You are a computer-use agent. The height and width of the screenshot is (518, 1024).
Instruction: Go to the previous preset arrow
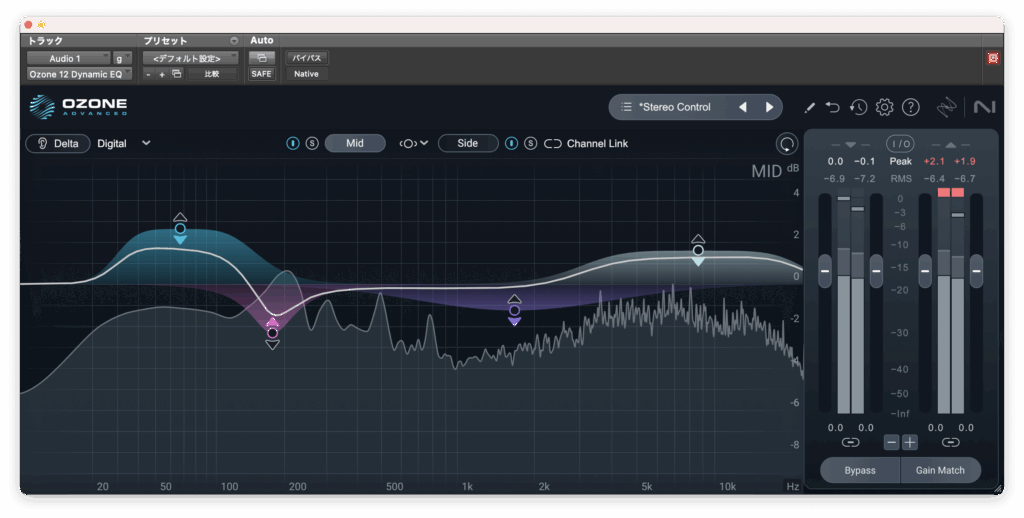pyautogui.click(x=742, y=107)
